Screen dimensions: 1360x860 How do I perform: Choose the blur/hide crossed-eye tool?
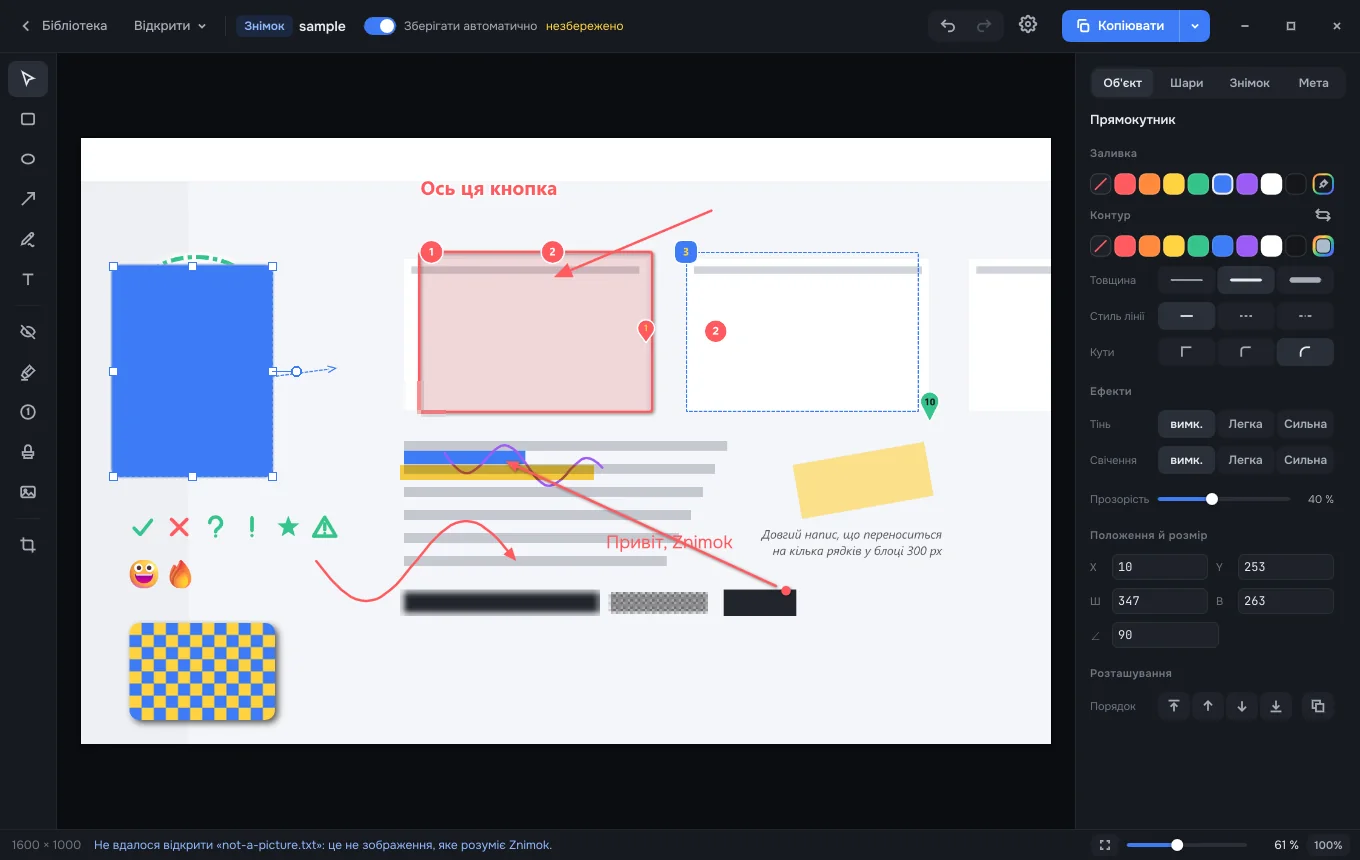(x=28, y=332)
